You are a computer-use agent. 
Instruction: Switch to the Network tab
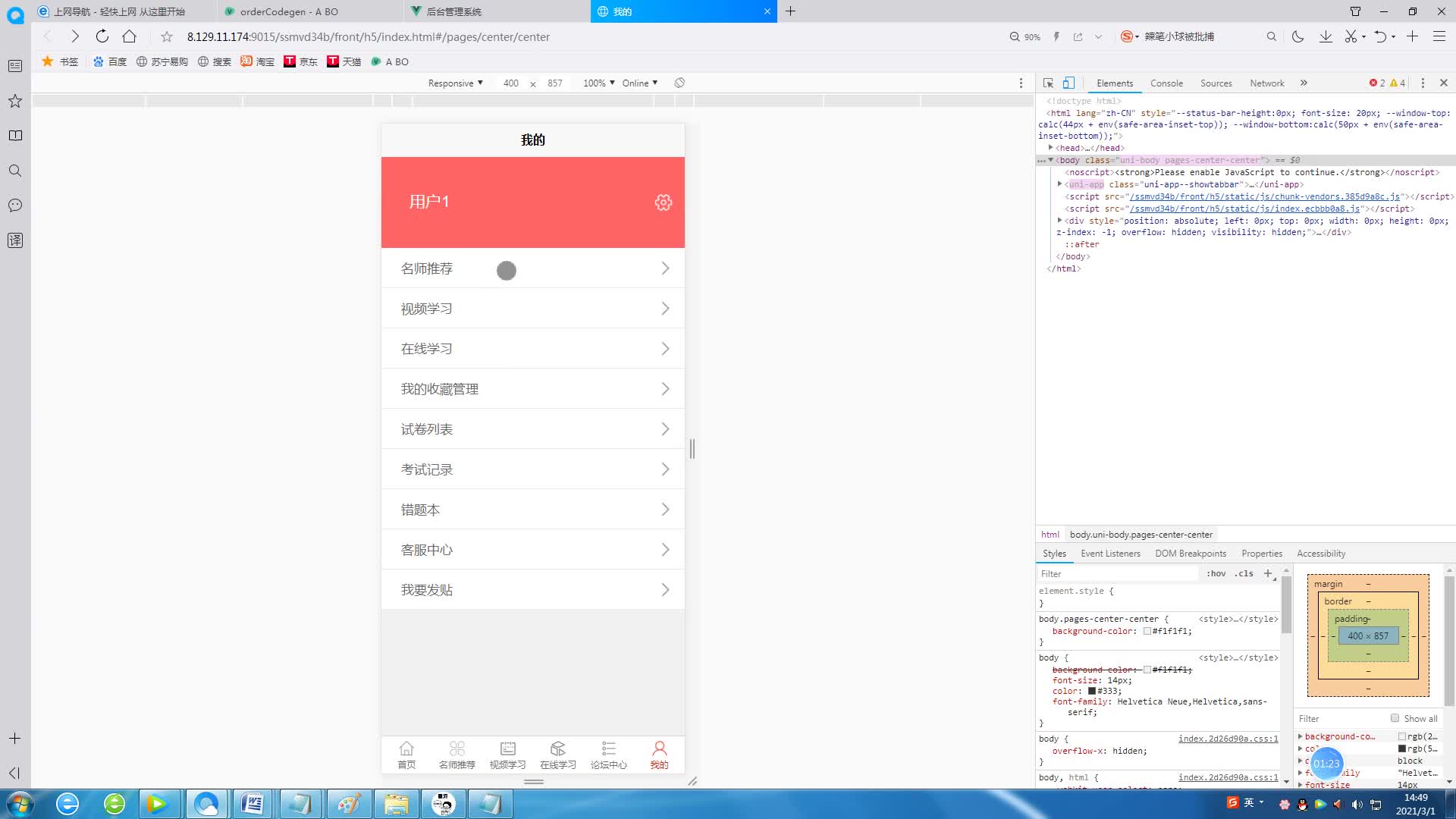coord(1267,83)
